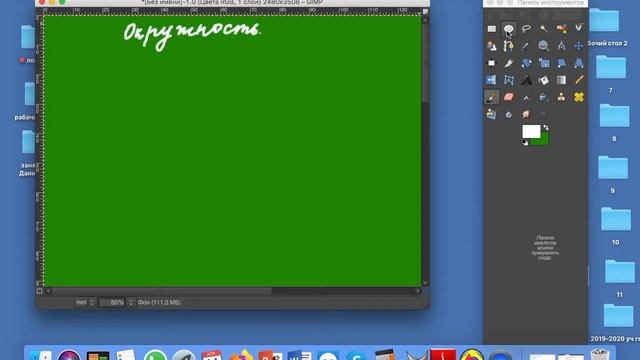The width and height of the screenshot is (640, 360).
Task: Select the Alignment tool
Action: 491,63
